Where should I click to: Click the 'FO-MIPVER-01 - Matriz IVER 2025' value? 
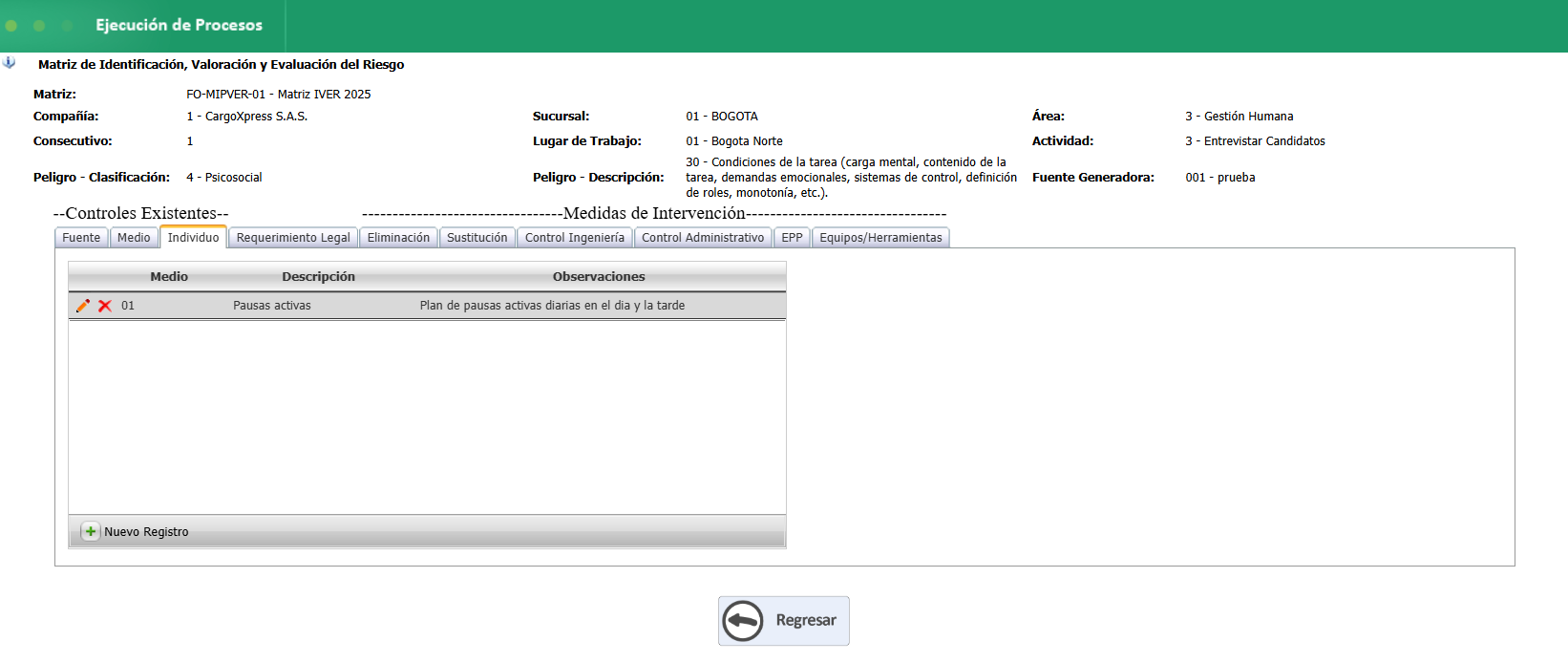279,95
